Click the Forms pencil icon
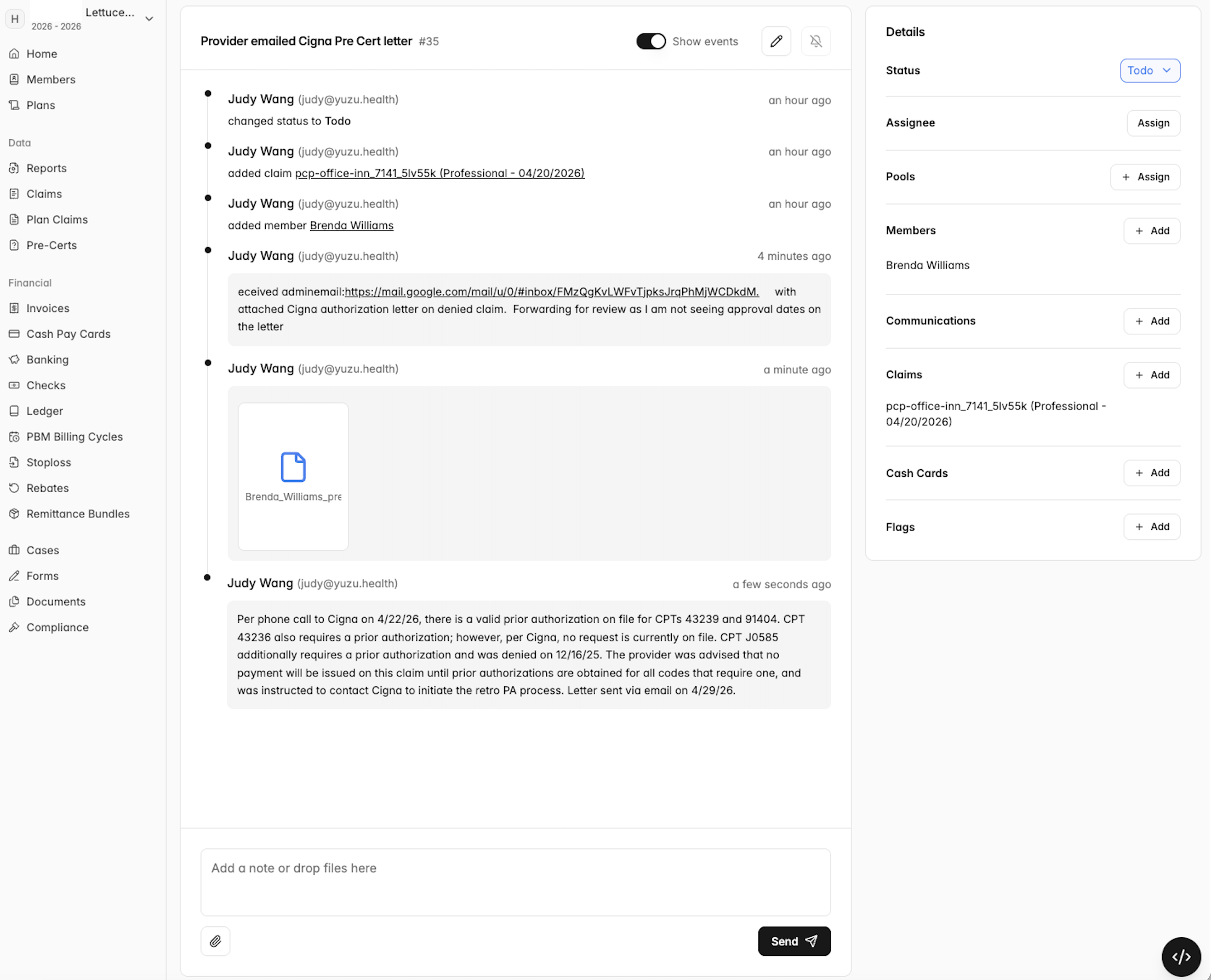Viewport: 1211px width, 980px height. pos(14,576)
